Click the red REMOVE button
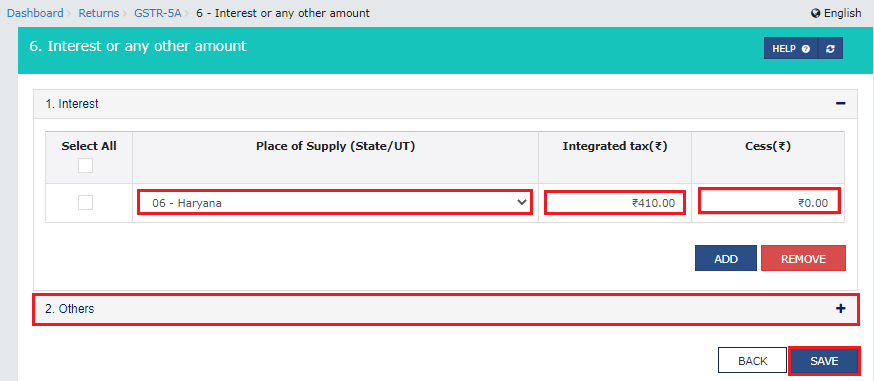This screenshot has width=874, height=381. click(803, 258)
